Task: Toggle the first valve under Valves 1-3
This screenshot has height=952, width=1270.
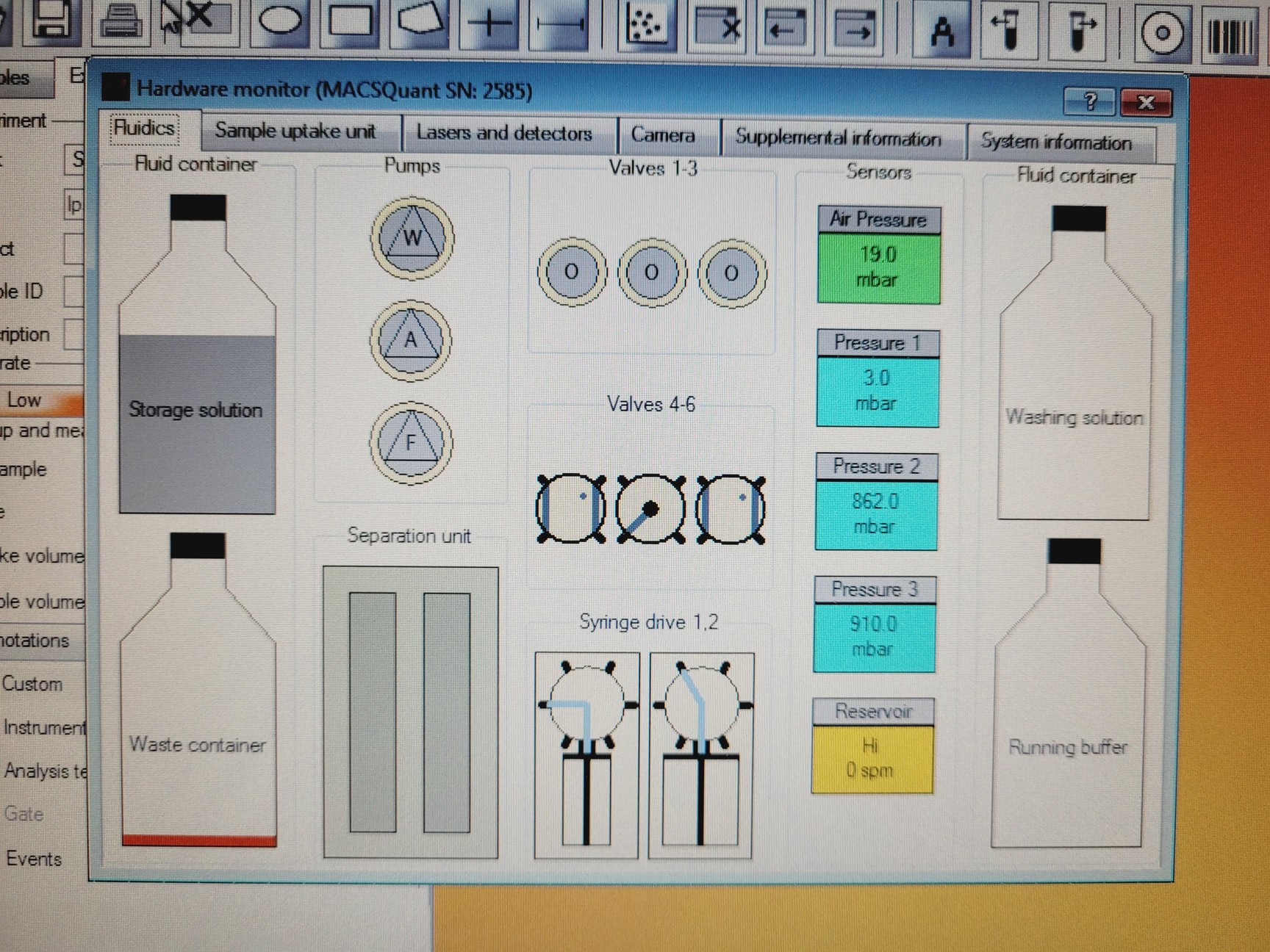Action: tap(573, 272)
